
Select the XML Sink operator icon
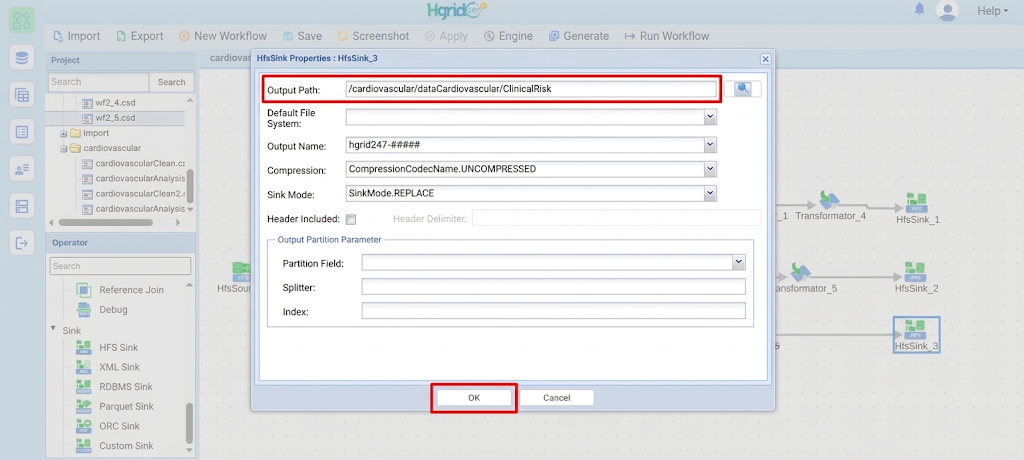(84, 367)
